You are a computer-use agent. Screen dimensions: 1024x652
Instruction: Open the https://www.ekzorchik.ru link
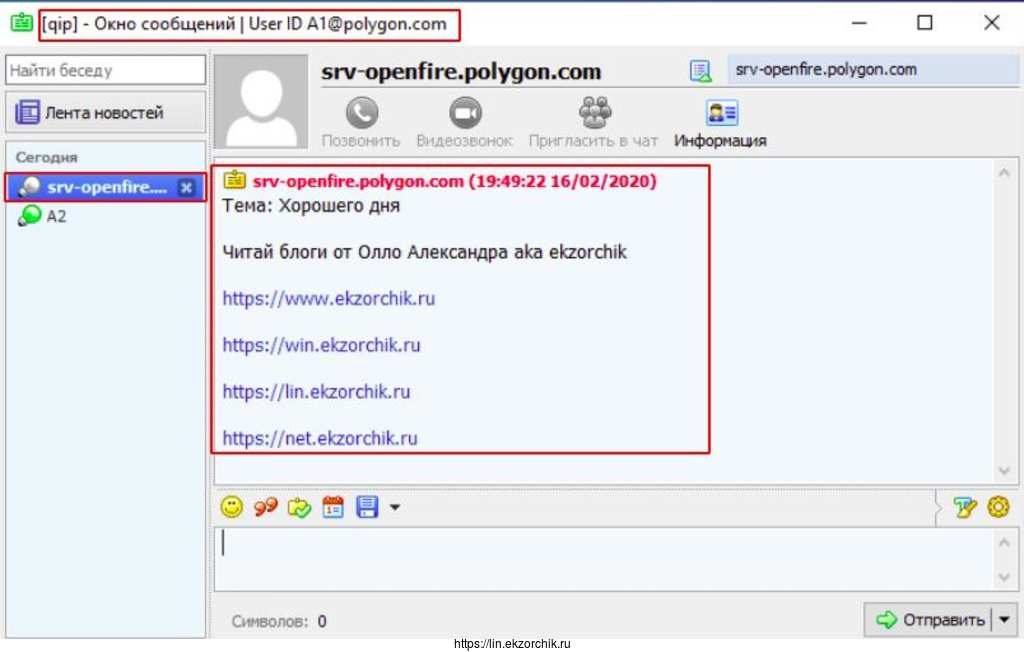point(328,298)
